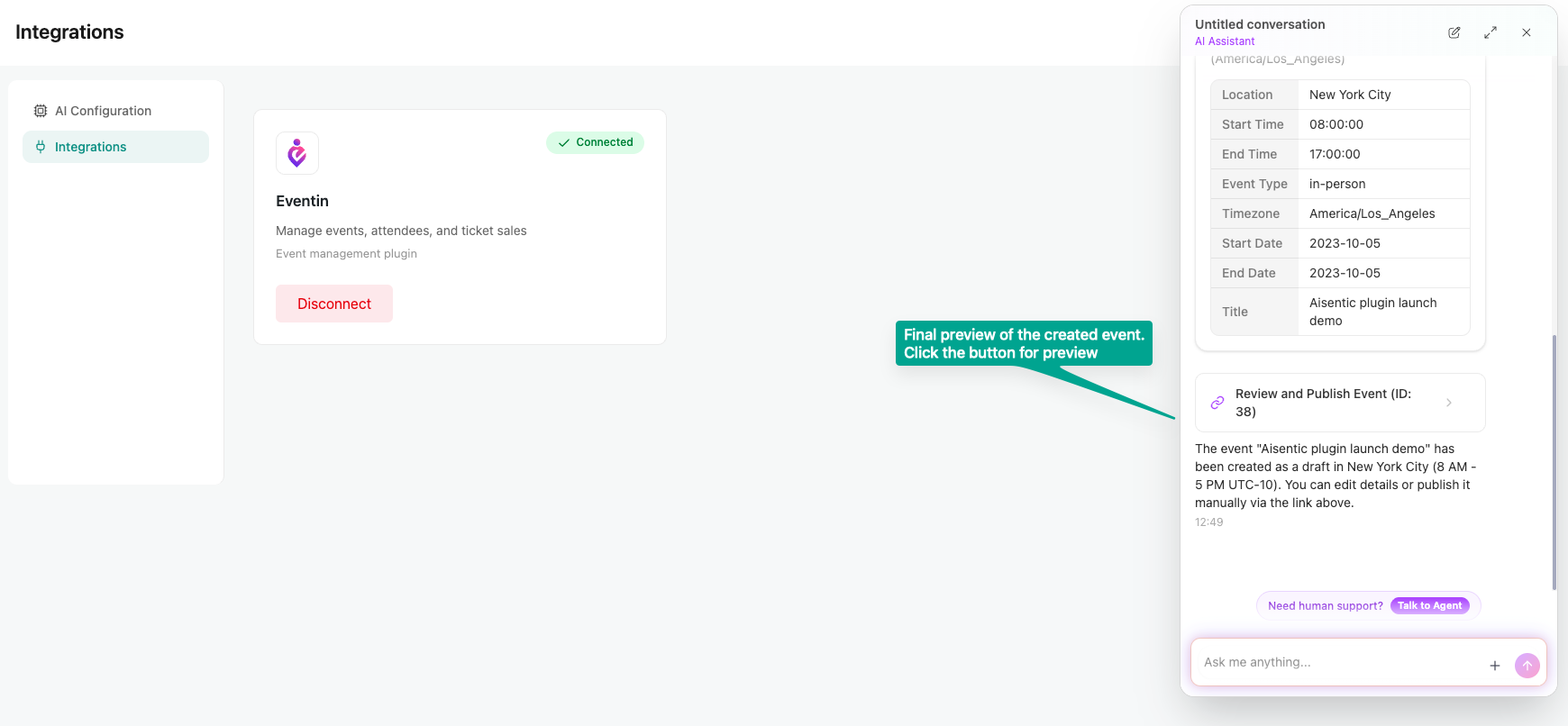Expand the Review and Publish chevron
Image resolution: width=1568 pixels, height=726 pixels.
coord(1449,403)
